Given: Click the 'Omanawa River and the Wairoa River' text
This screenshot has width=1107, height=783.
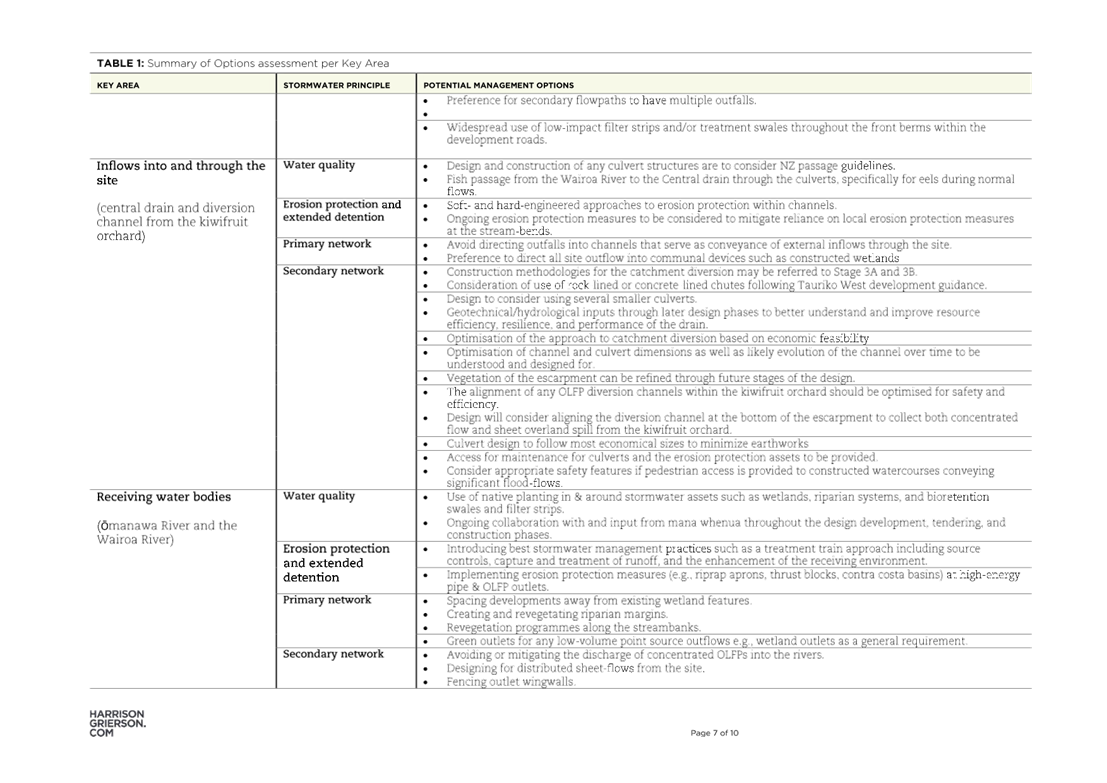Looking at the screenshot, I should click(x=166, y=533).
